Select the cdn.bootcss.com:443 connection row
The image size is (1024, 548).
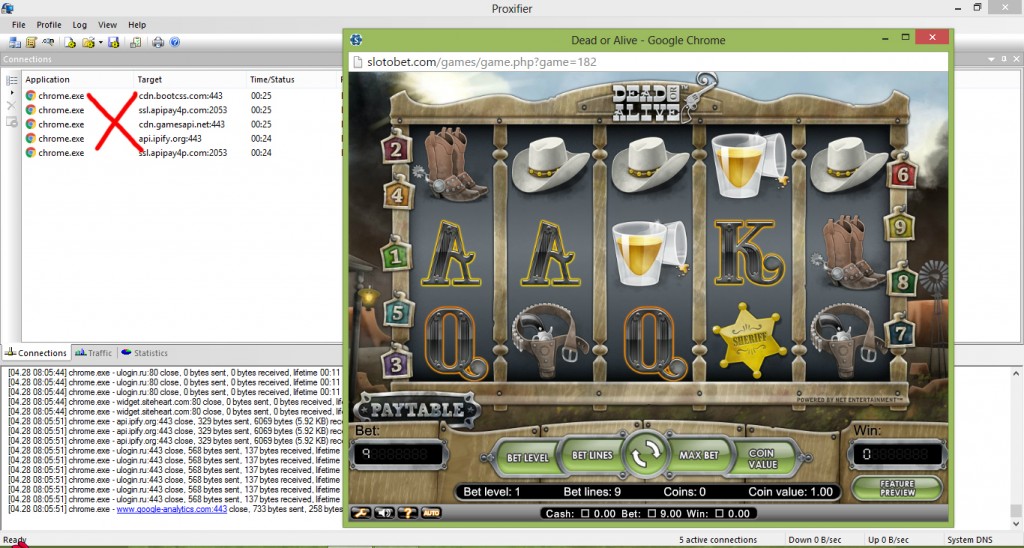pos(182,96)
